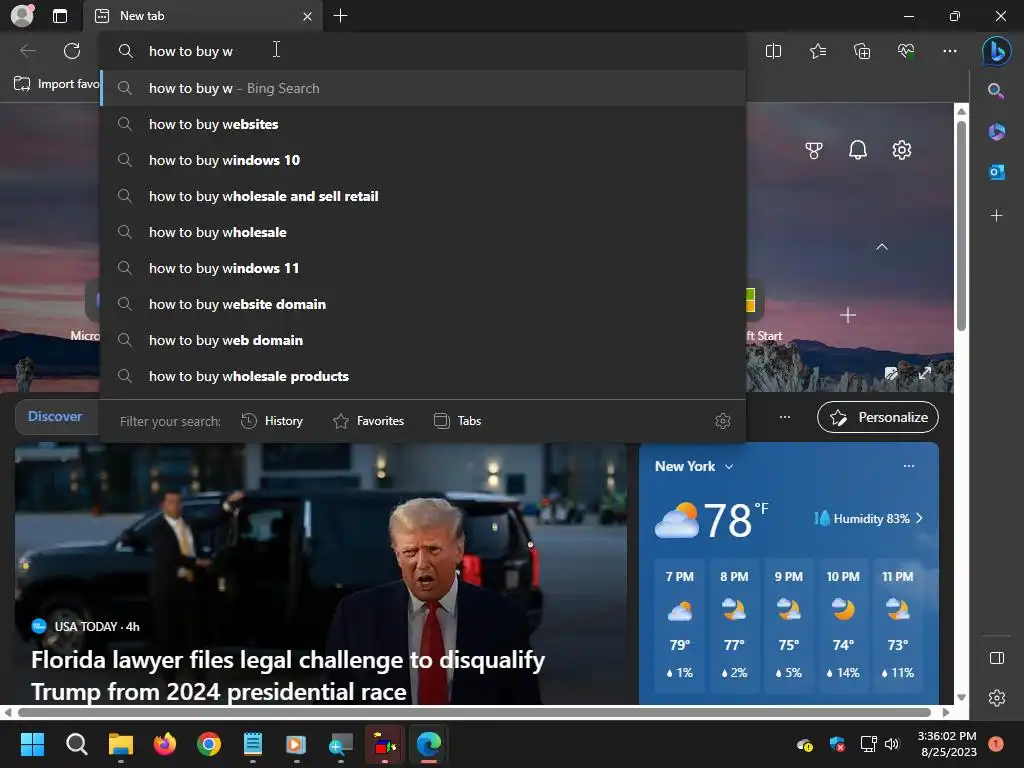Open weather card ellipsis options
Viewport: 1024px width, 768px height.
(x=908, y=466)
